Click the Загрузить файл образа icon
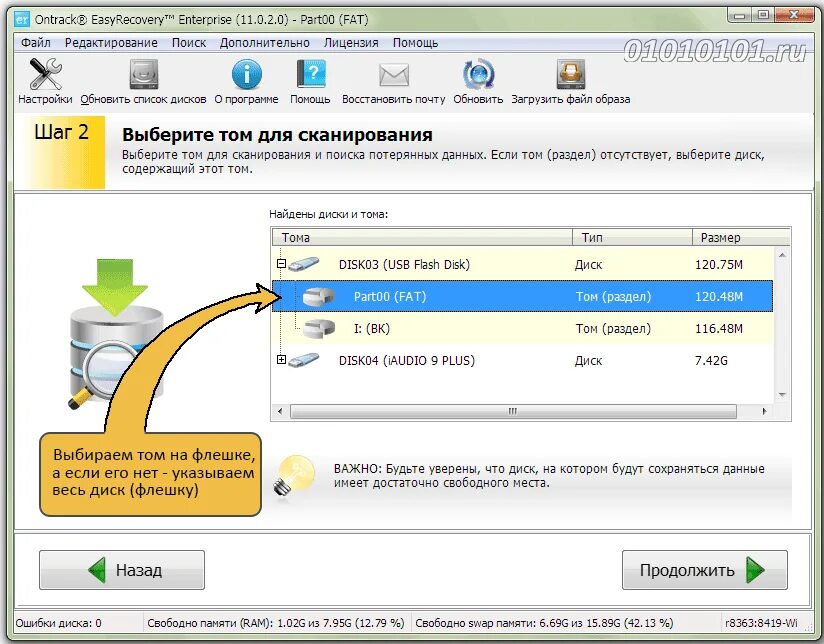This screenshot has width=824, height=644. pyautogui.click(x=571, y=74)
